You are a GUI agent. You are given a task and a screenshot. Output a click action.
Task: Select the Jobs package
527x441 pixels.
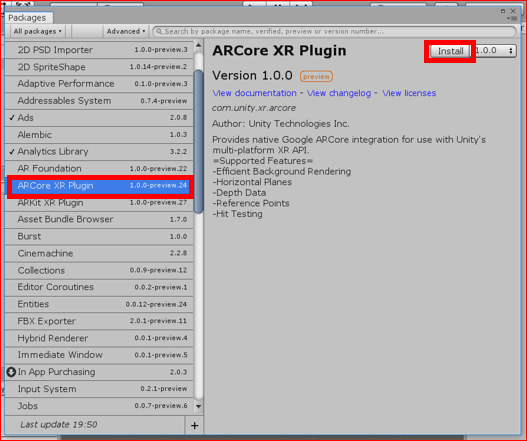[x=99, y=406]
